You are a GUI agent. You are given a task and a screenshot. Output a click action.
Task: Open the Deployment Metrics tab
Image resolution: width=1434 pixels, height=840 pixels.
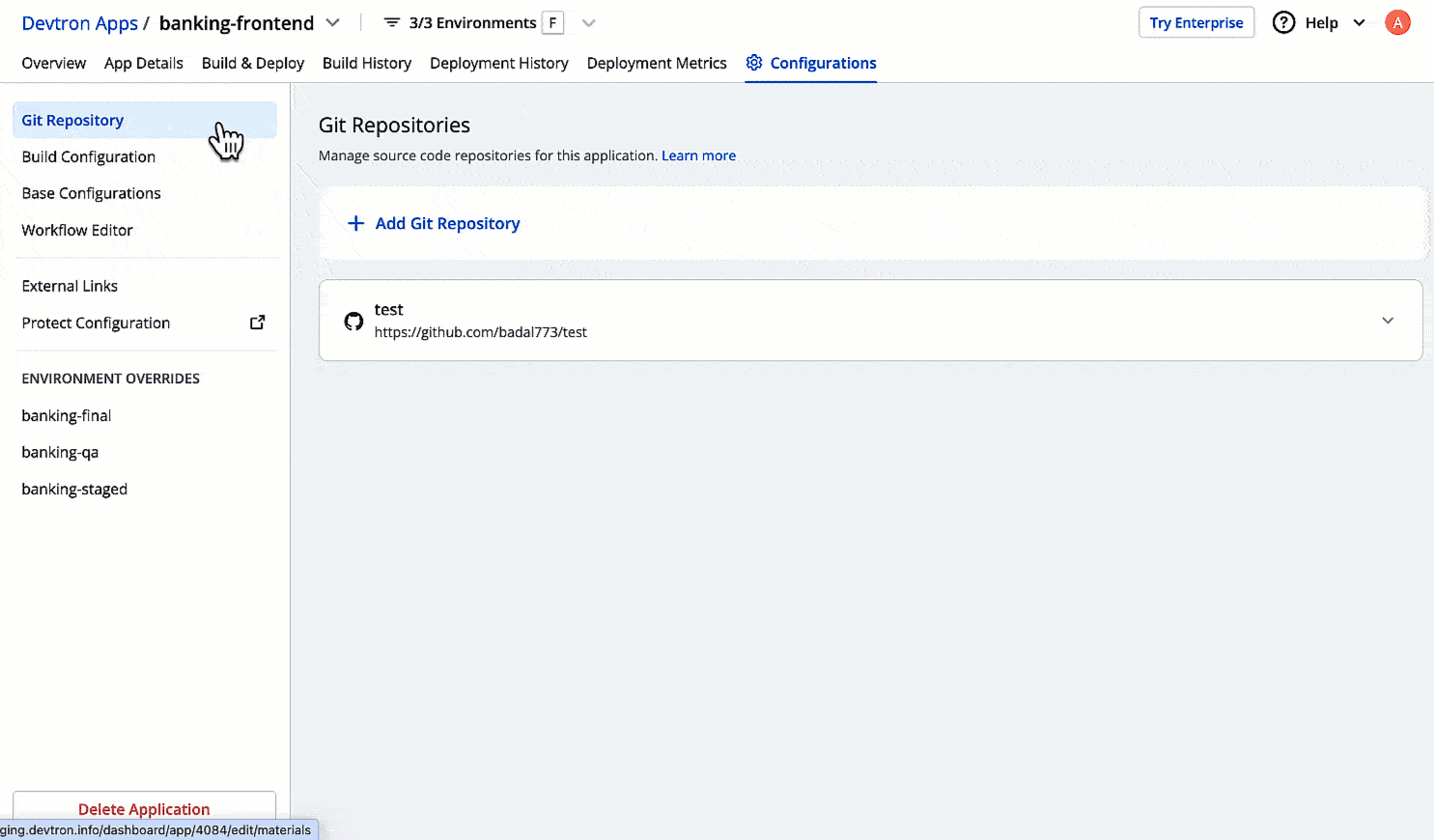click(x=656, y=64)
